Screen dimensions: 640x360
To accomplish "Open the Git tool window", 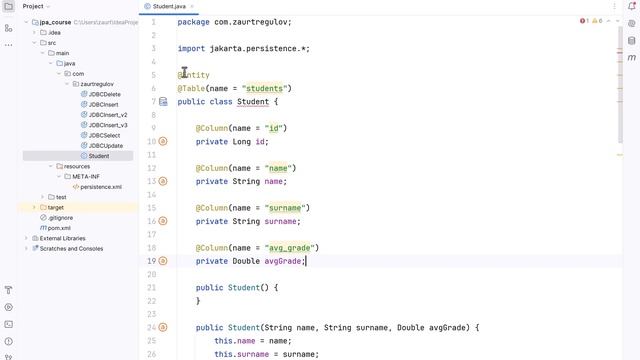I will [8, 356].
